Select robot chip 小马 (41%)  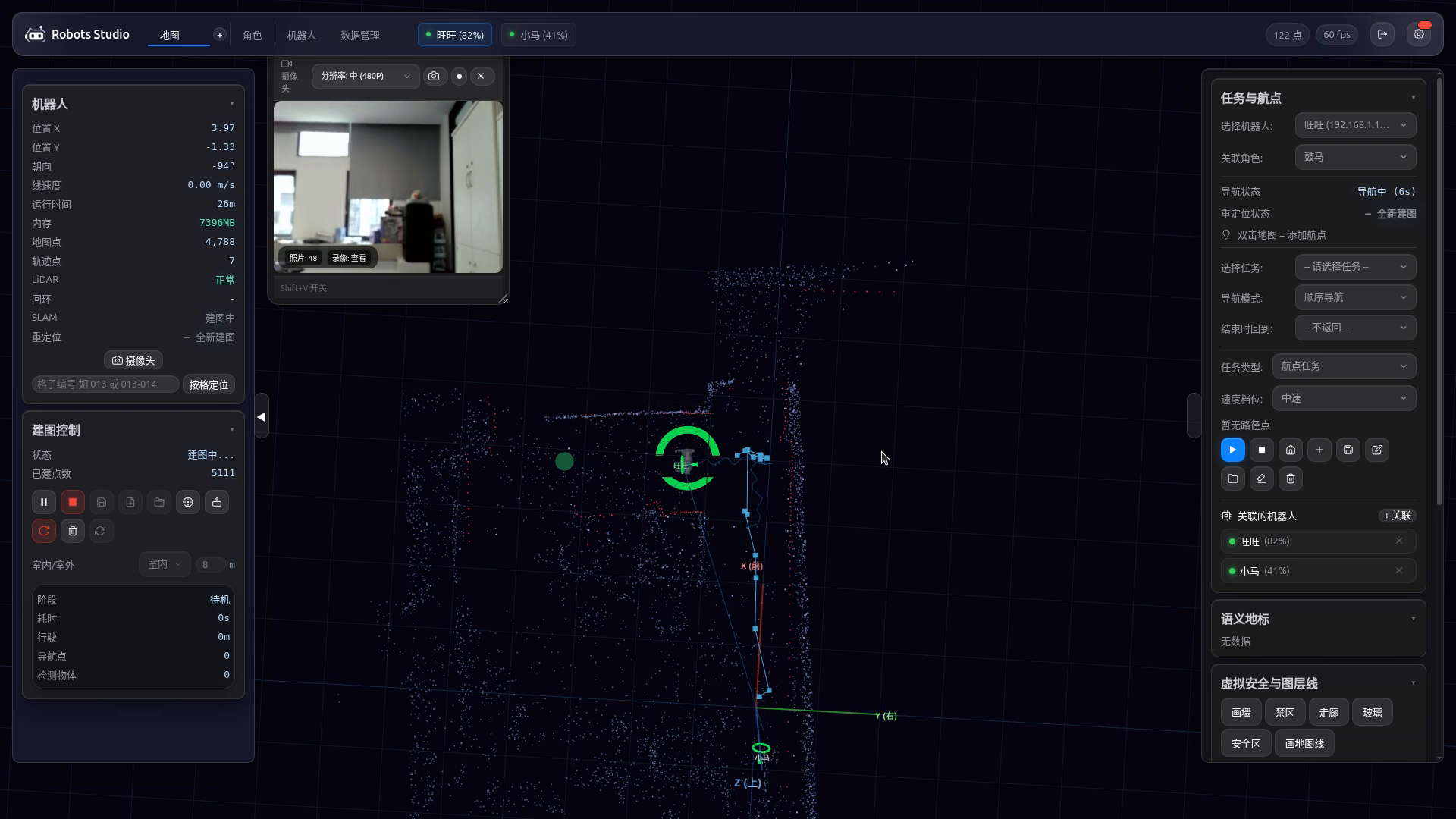(x=539, y=35)
